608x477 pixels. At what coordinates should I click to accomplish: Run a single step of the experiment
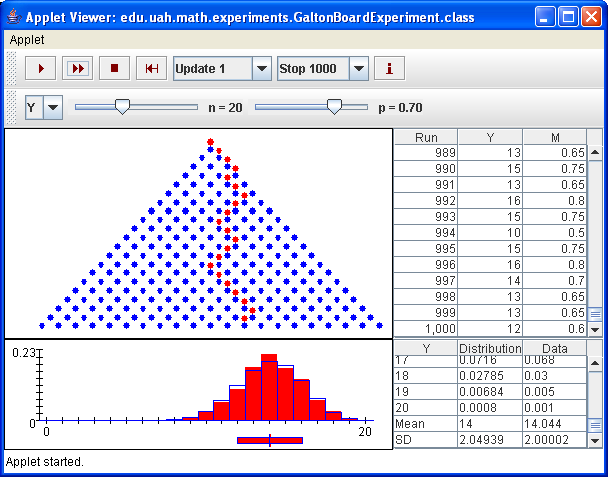click(40, 68)
